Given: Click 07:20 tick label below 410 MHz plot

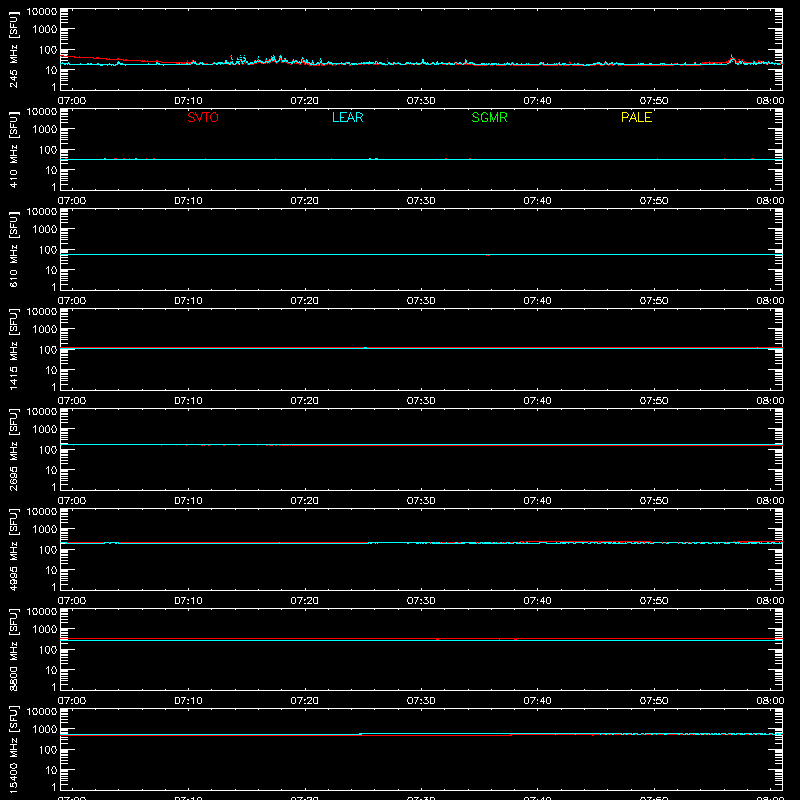Looking at the screenshot, I should (x=305, y=201).
